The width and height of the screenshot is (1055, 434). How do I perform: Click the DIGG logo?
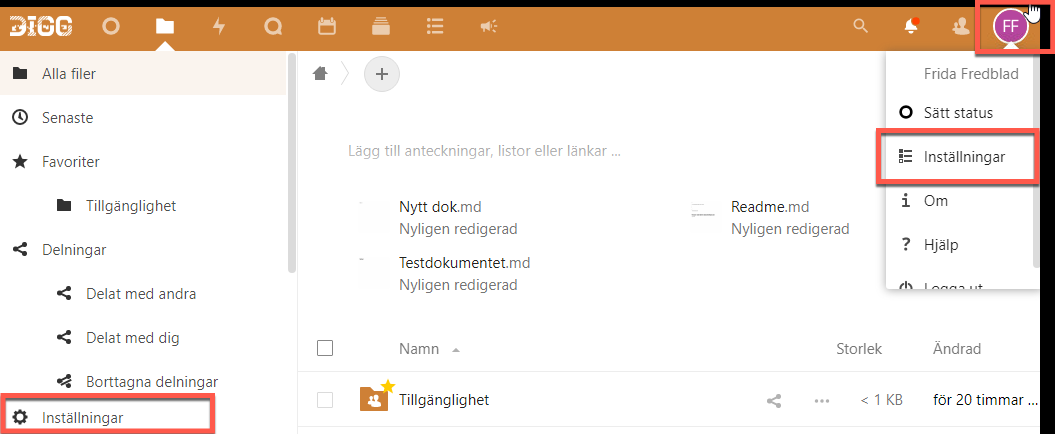point(41,27)
